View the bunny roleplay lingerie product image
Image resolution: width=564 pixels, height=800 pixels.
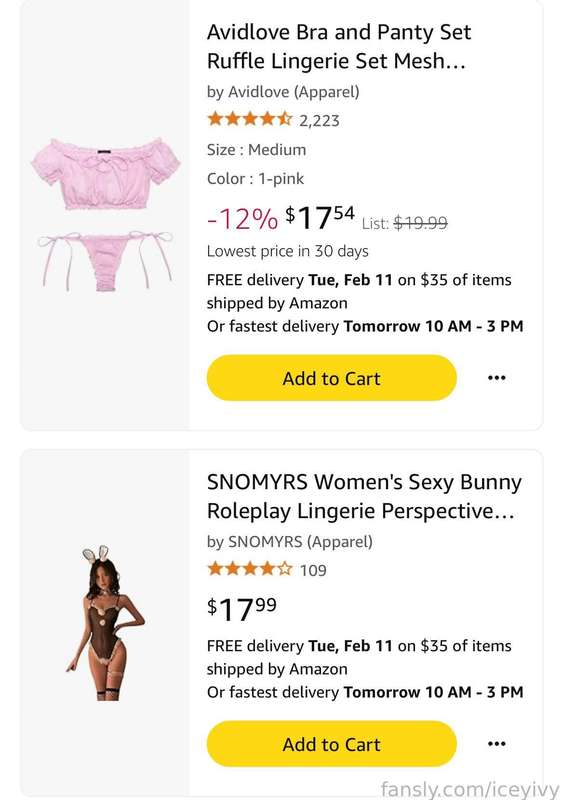pyautogui.click(x=106, y=622)
